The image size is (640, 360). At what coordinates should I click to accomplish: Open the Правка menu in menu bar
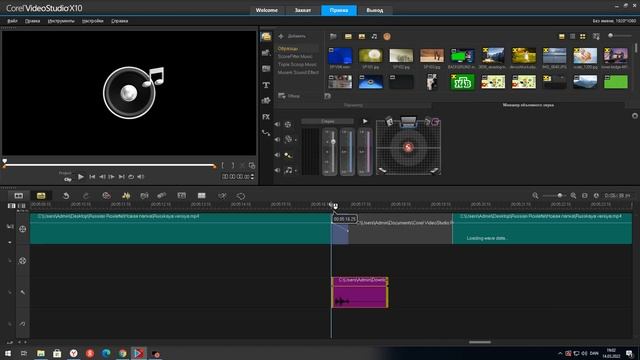click(x=32, y=21)
